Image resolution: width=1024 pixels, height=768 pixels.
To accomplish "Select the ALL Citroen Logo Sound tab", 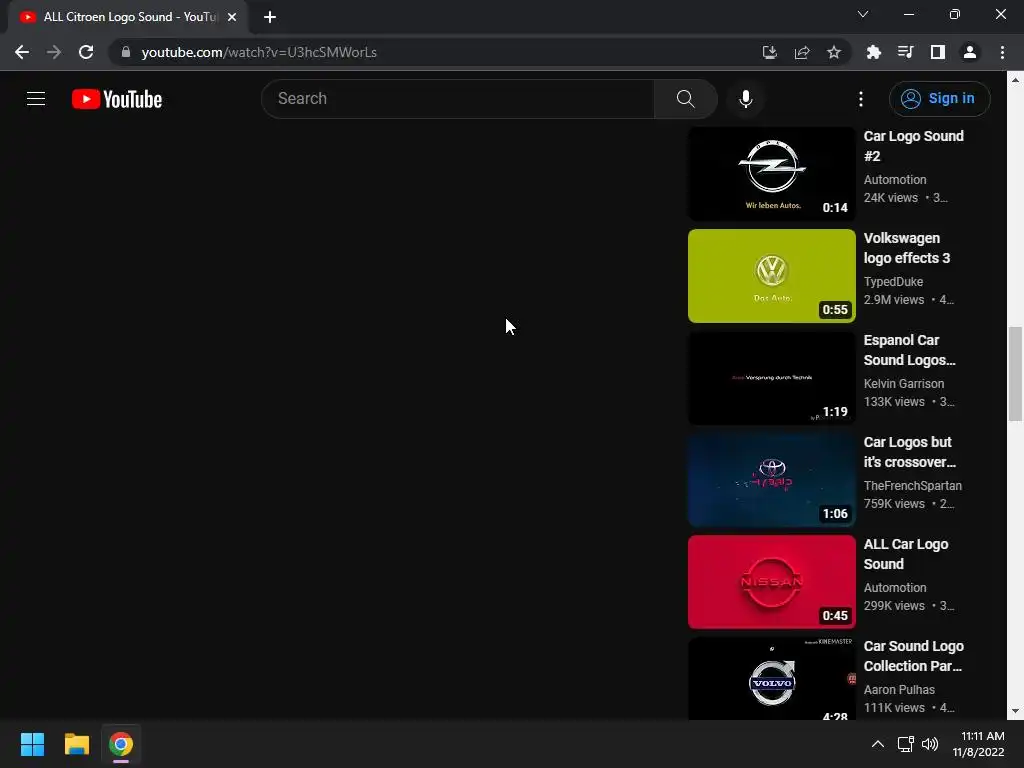I will click(128, 17).
